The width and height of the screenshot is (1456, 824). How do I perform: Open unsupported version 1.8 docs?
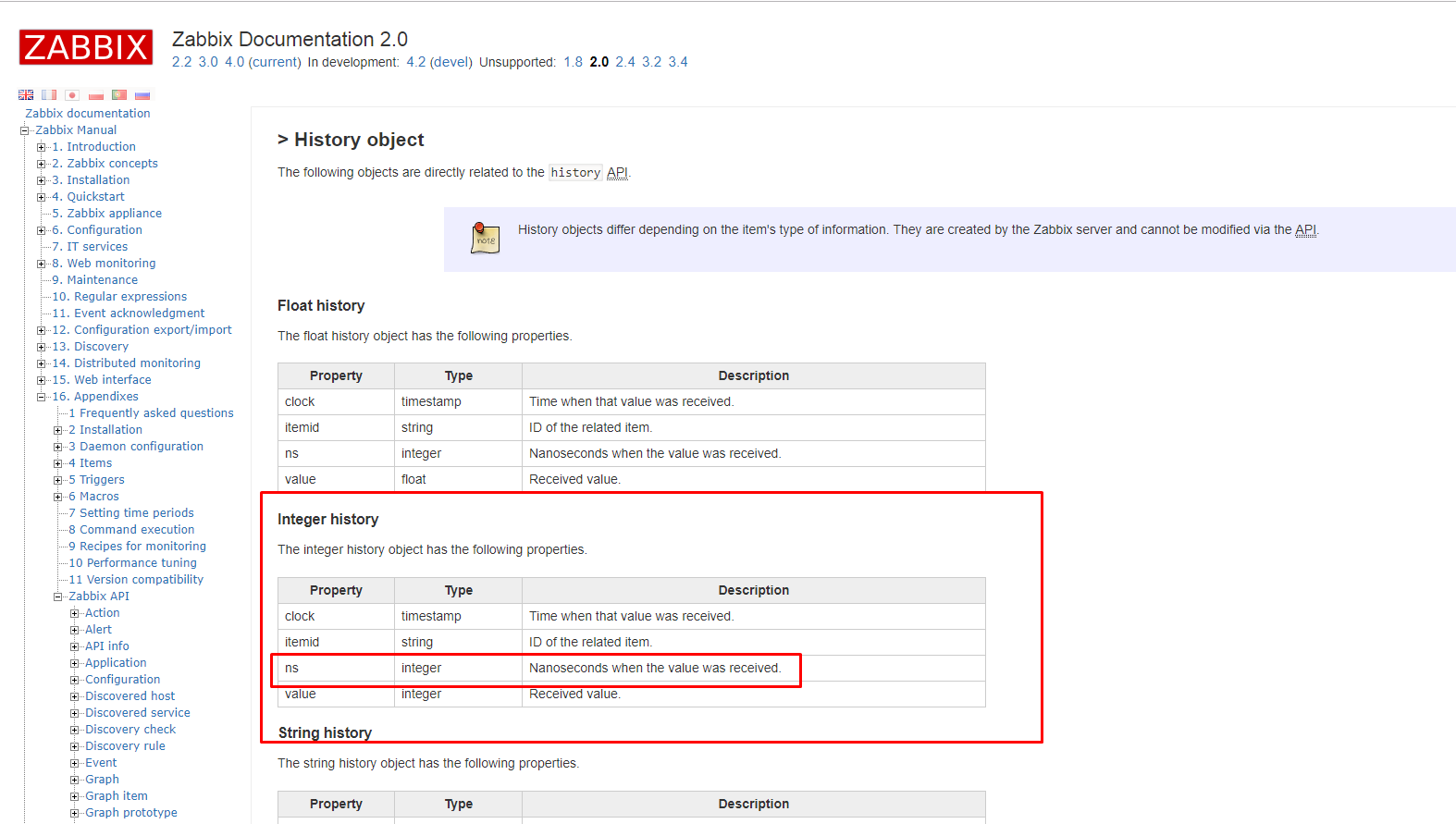click(574, 62)
